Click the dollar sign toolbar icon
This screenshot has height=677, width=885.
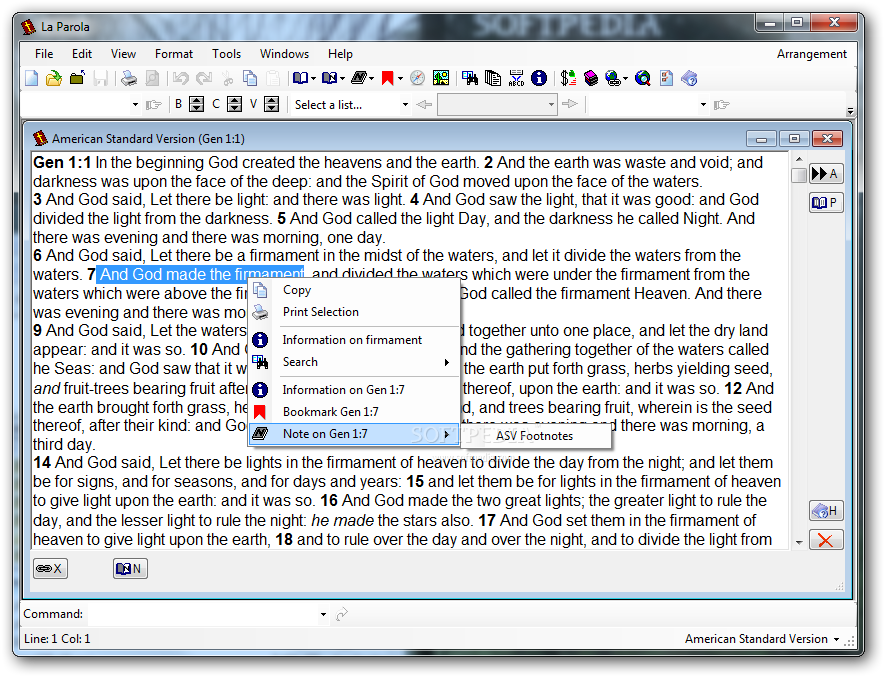pos(568,78)
